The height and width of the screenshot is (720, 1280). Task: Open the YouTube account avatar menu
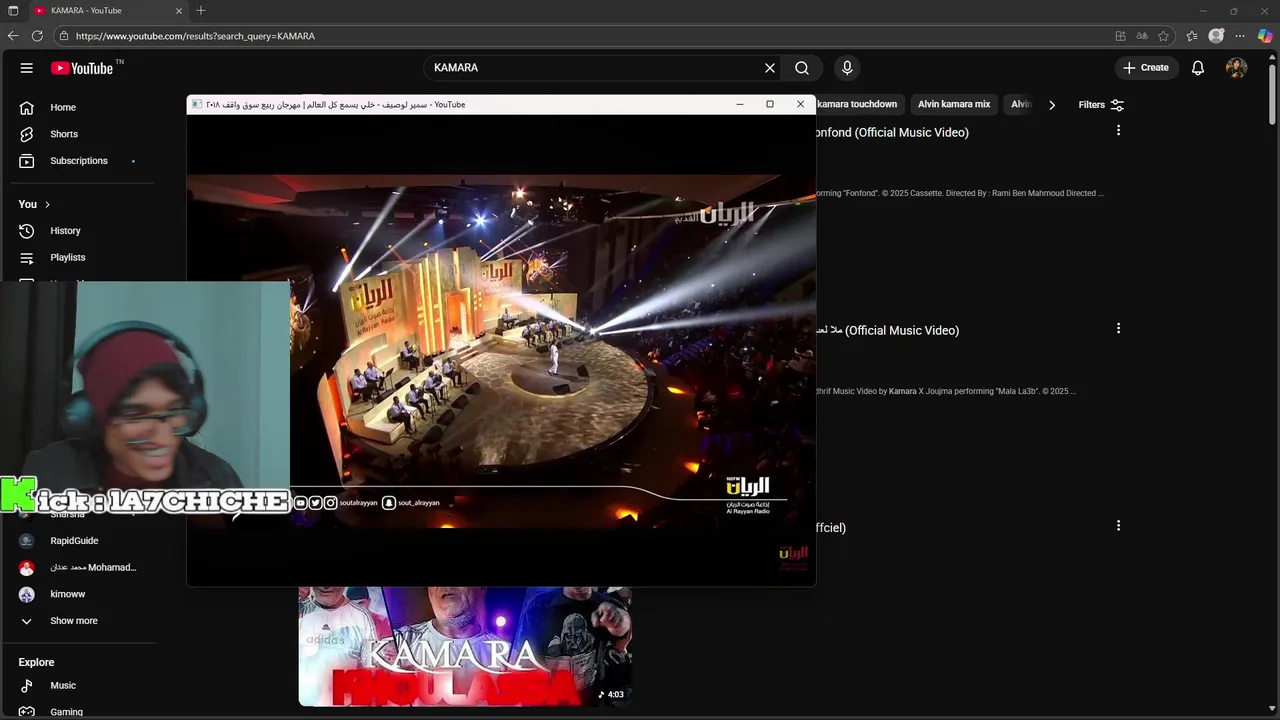tap(1237, 68)
